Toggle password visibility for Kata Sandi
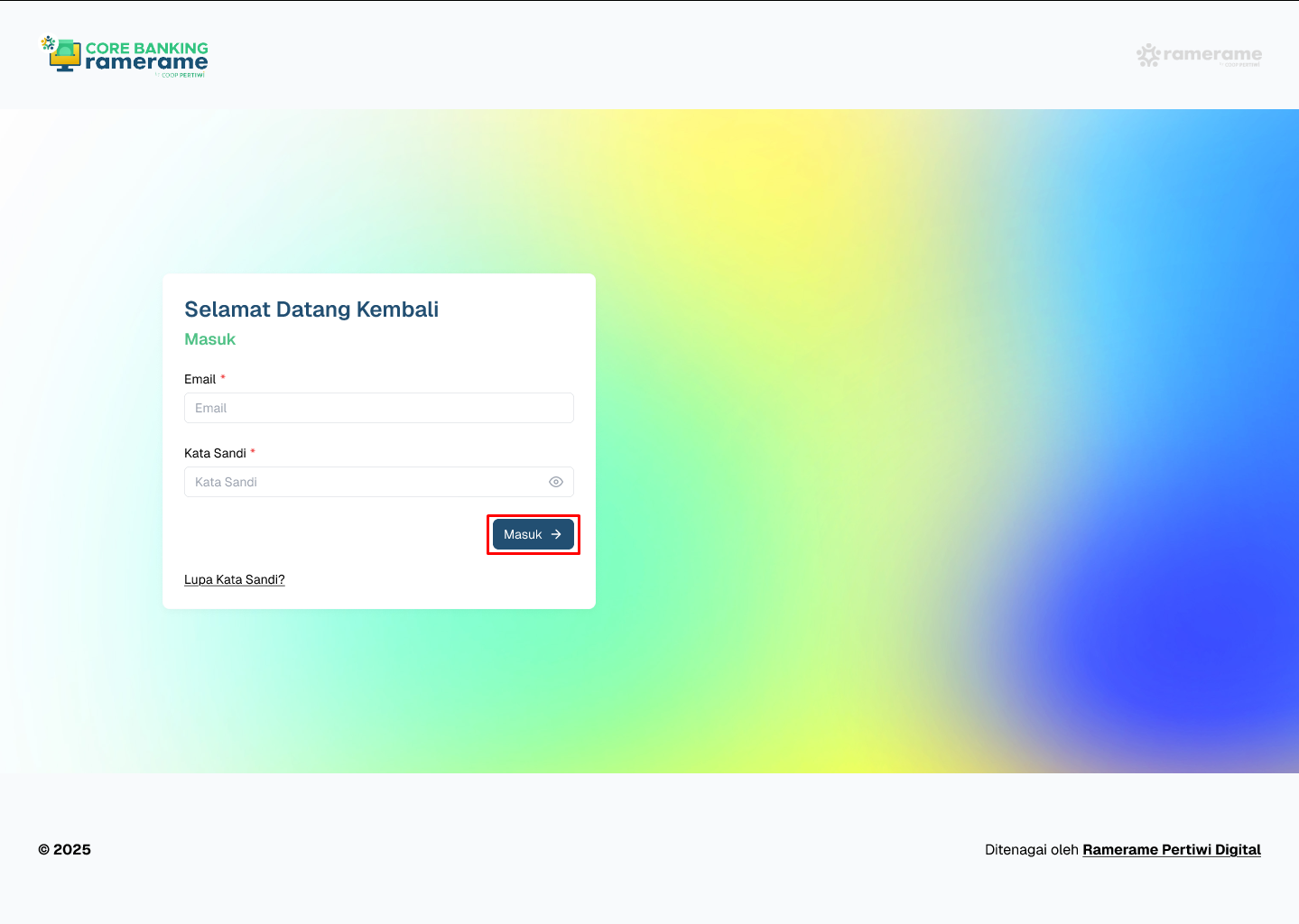 (x=555, y=481)
